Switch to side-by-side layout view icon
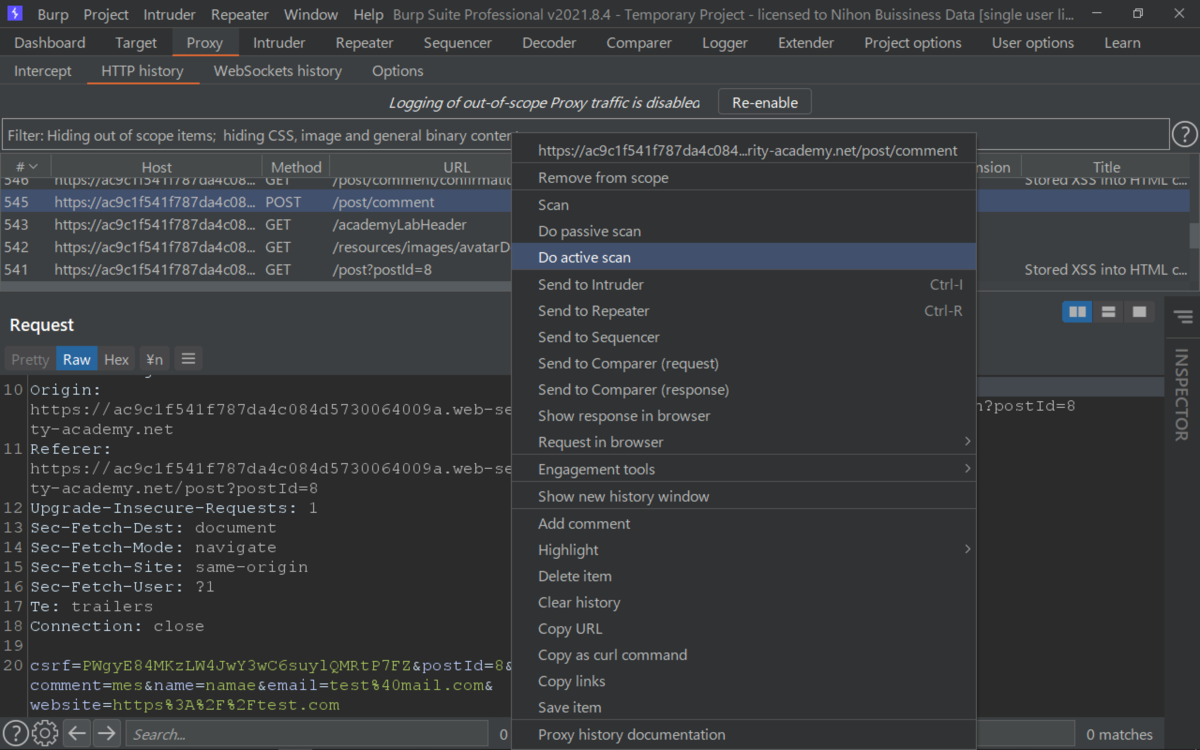The width and height of the screenshot is (1200, 750). [1077, 312]
